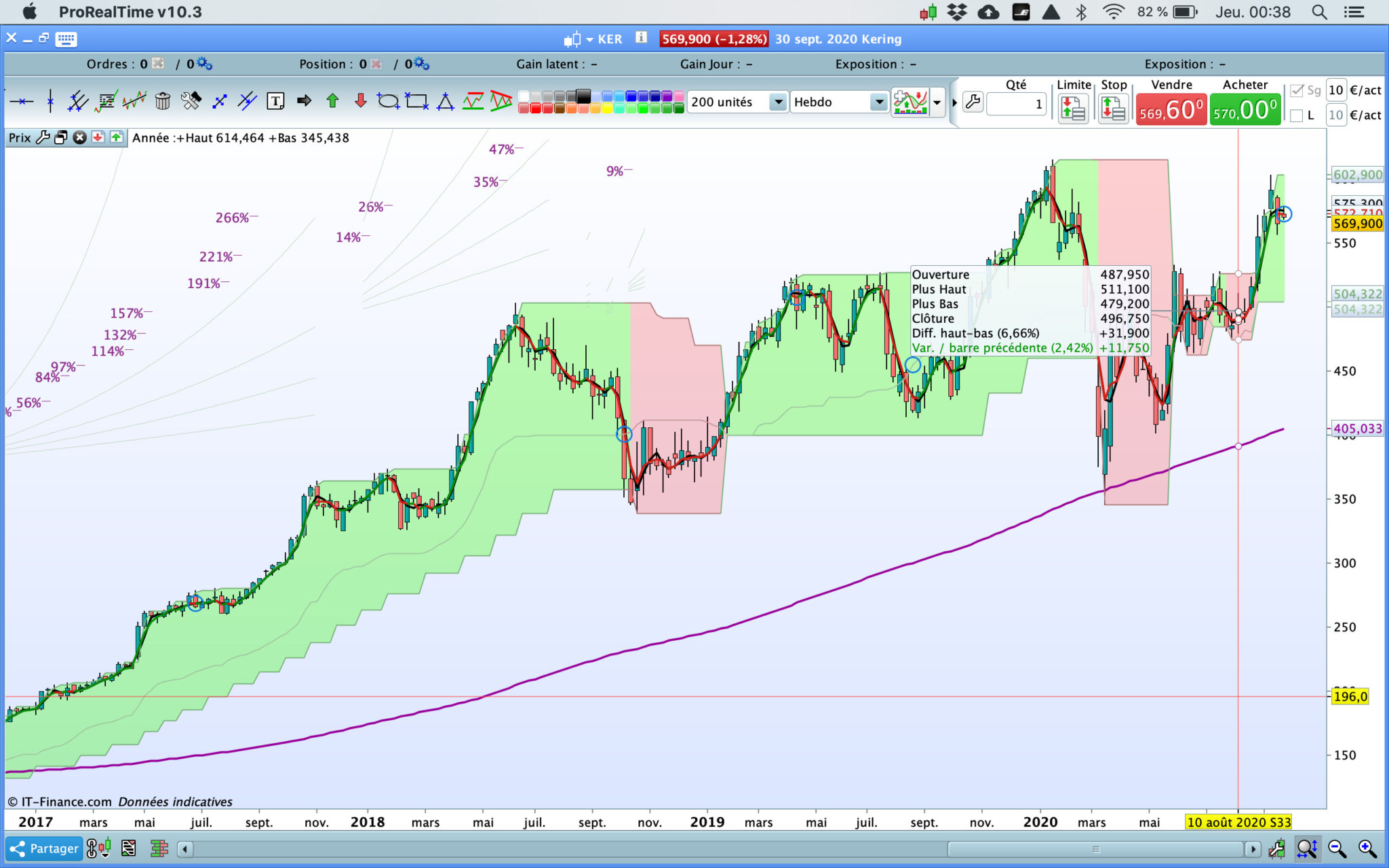The width and height of the screenshot is (1389, 868).
Task: Click the Partager share button
Action: click(x=45, y=848)
